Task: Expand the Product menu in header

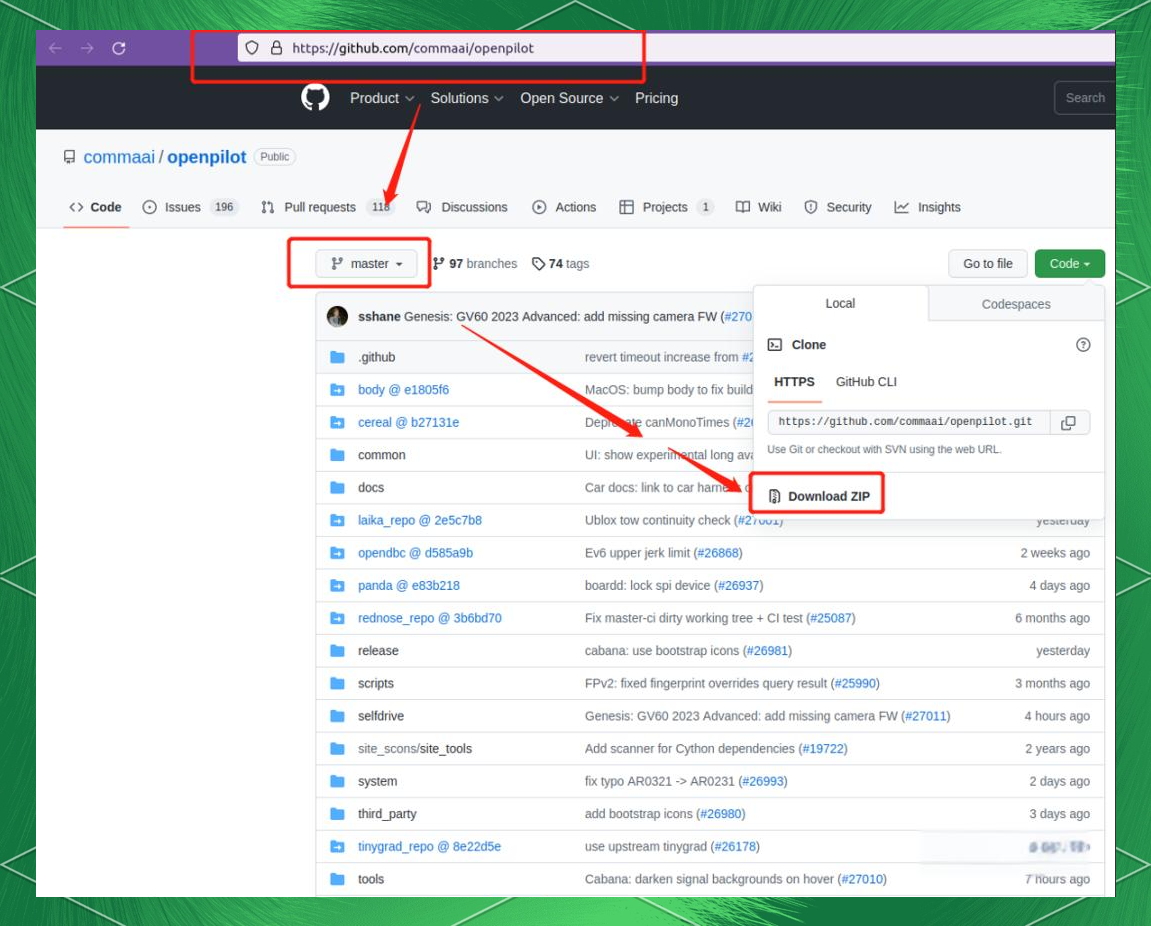Action: (381, 98)
